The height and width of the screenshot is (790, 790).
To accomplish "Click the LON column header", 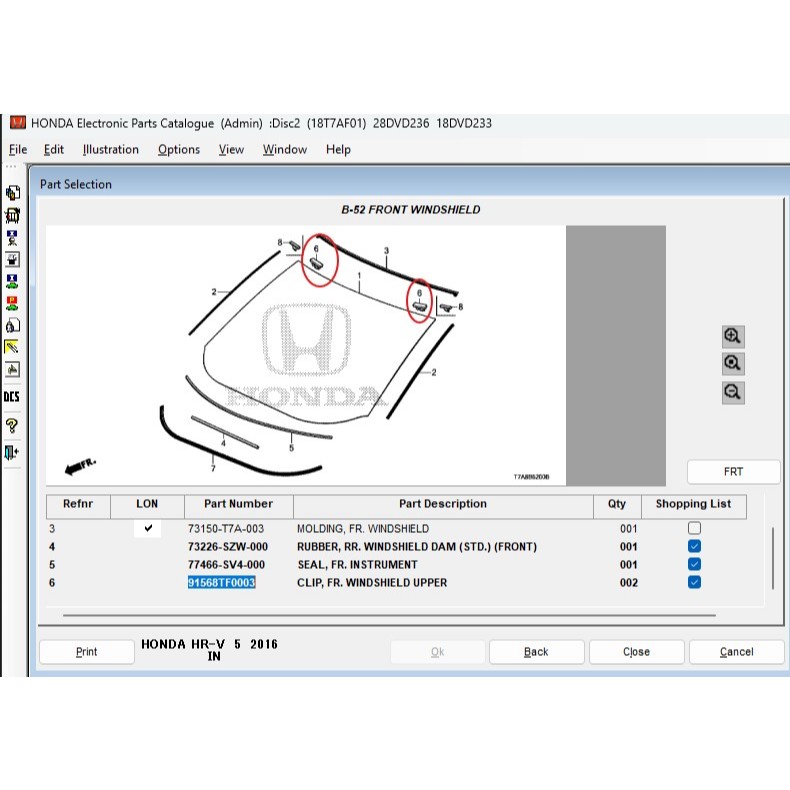I will click(147, 506).
